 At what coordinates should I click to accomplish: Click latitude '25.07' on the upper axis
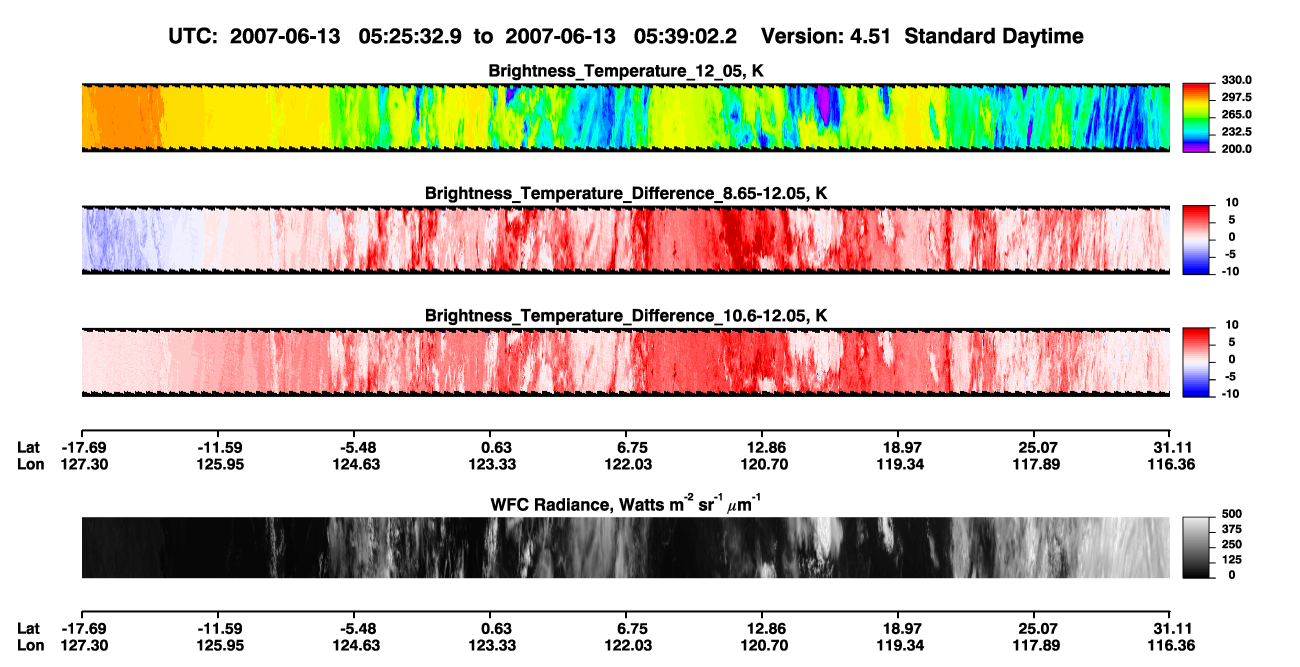coord(1035,447)
